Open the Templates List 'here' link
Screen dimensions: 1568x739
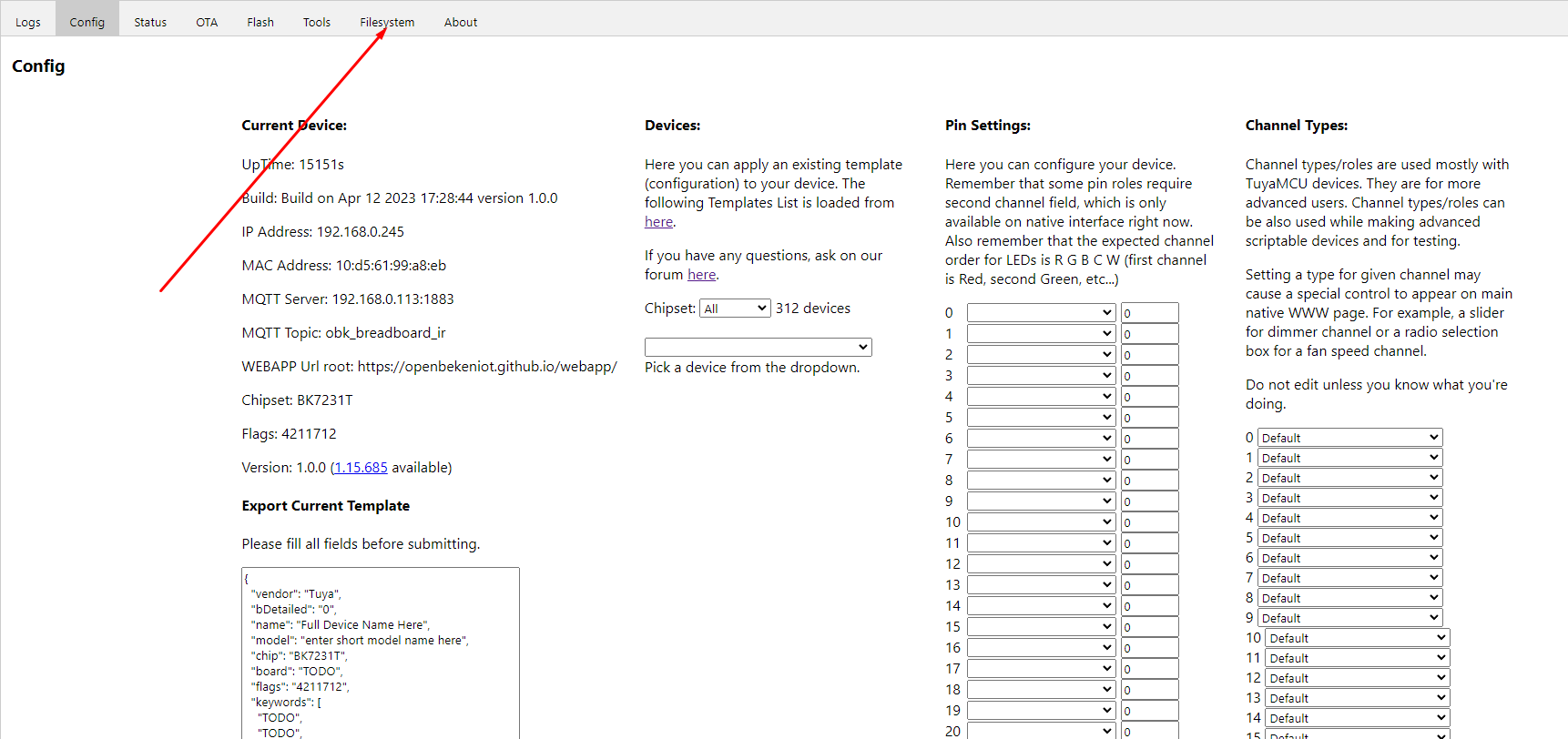point(658,222)
